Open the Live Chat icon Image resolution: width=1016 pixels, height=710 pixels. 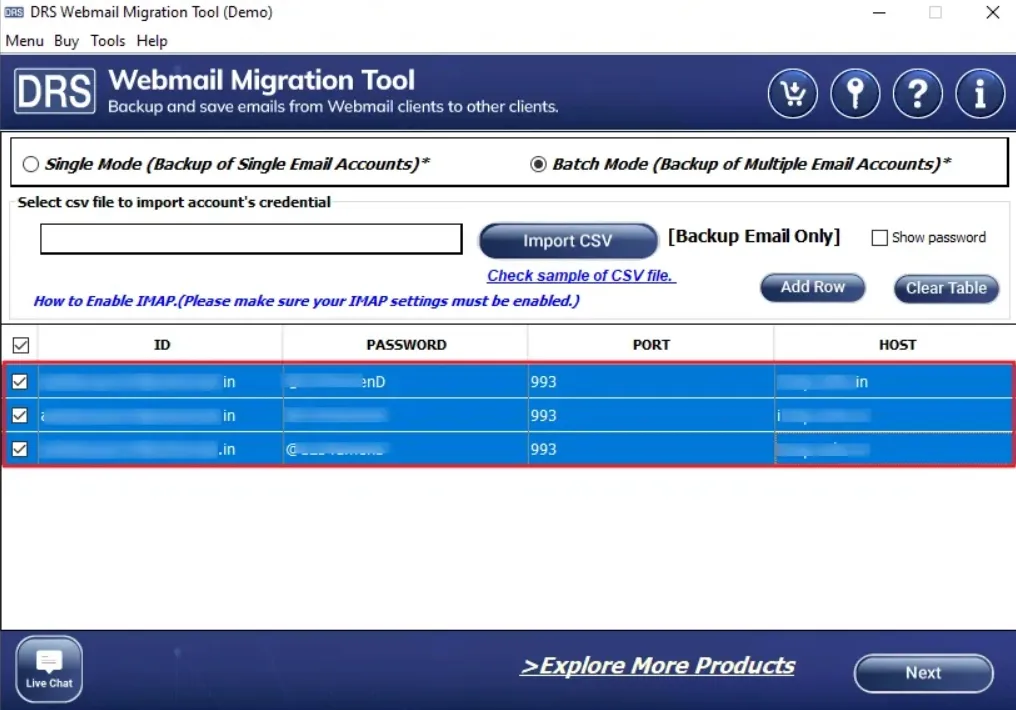point(49,668)
